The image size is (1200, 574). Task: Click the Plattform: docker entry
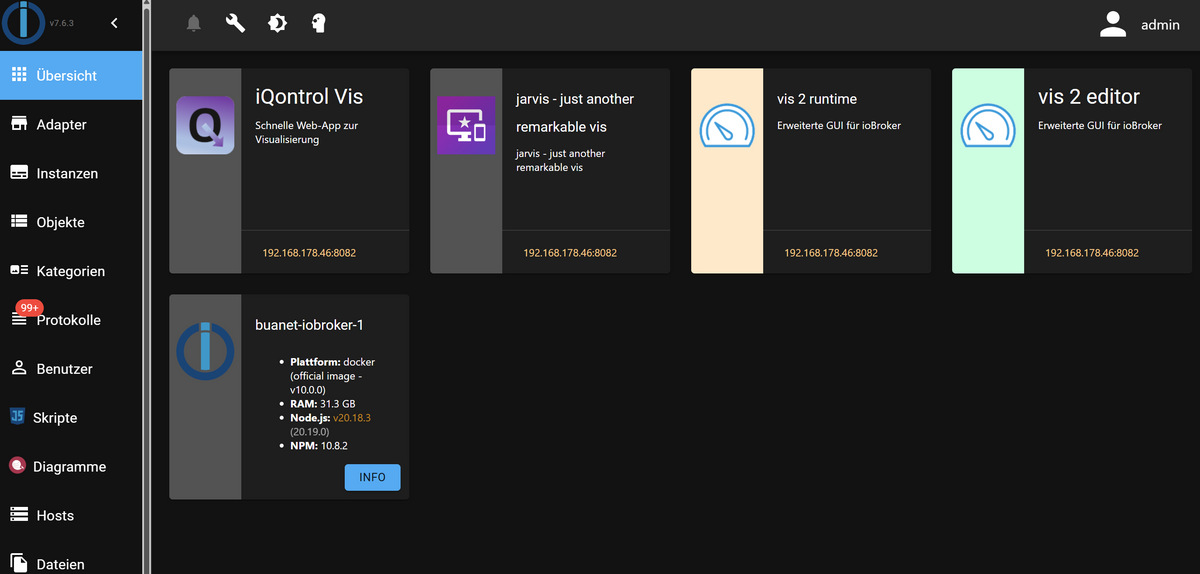(333, 375)
